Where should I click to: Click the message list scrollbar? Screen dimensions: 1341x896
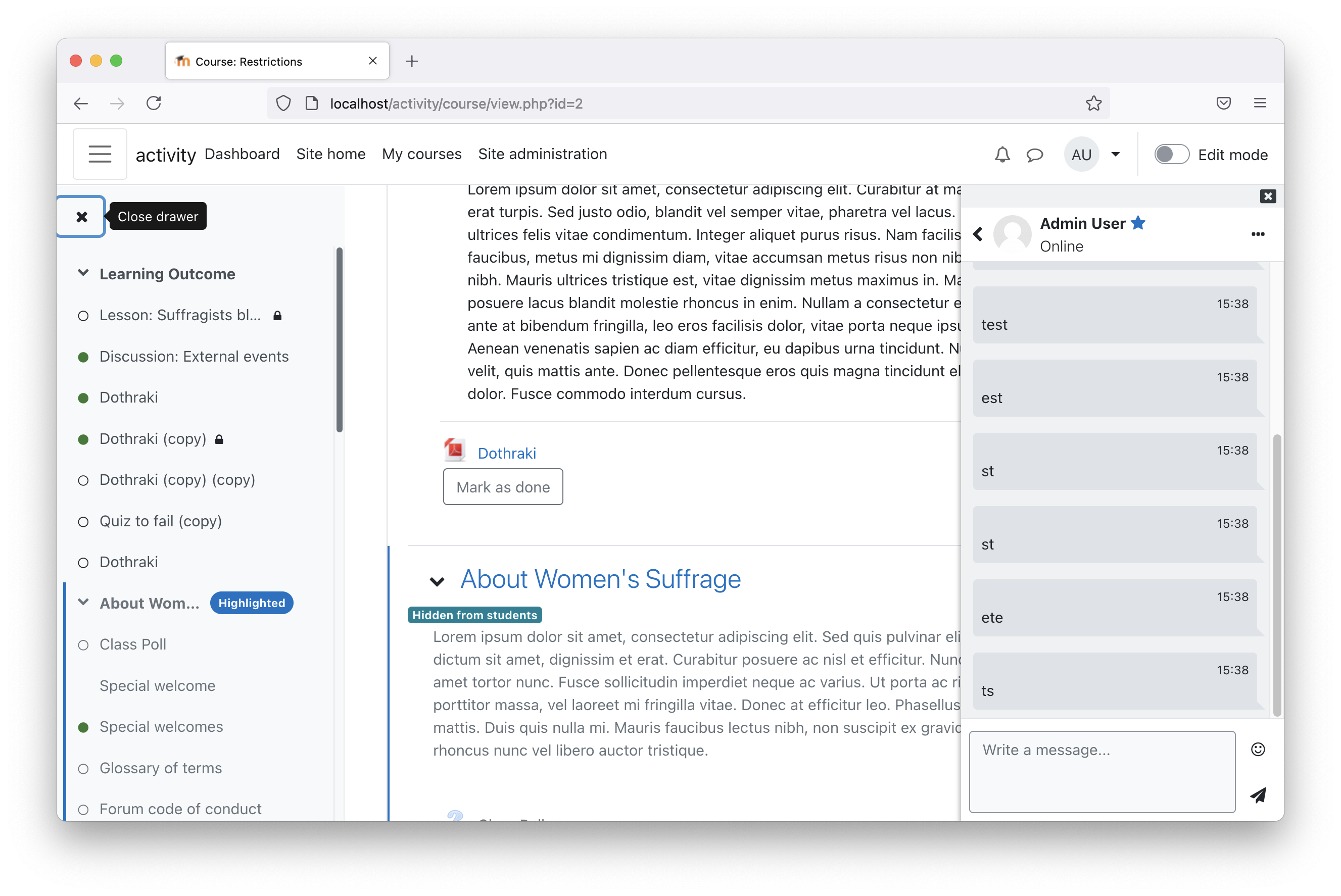pyautogui.click(x=1276, y=574)
